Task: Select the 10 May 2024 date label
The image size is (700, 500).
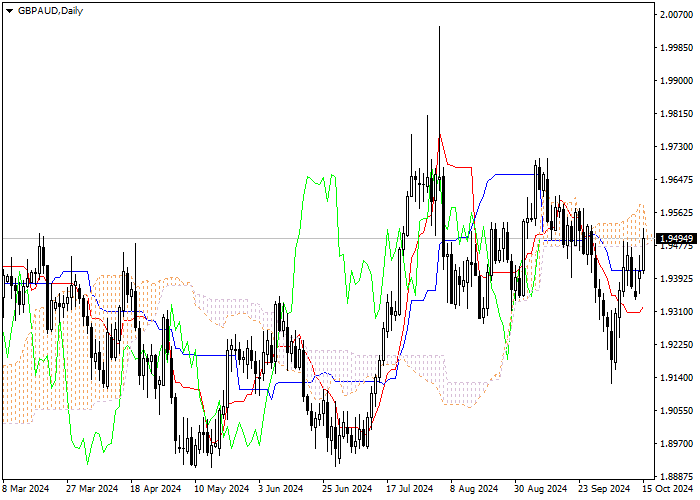Action: point(221,489)
